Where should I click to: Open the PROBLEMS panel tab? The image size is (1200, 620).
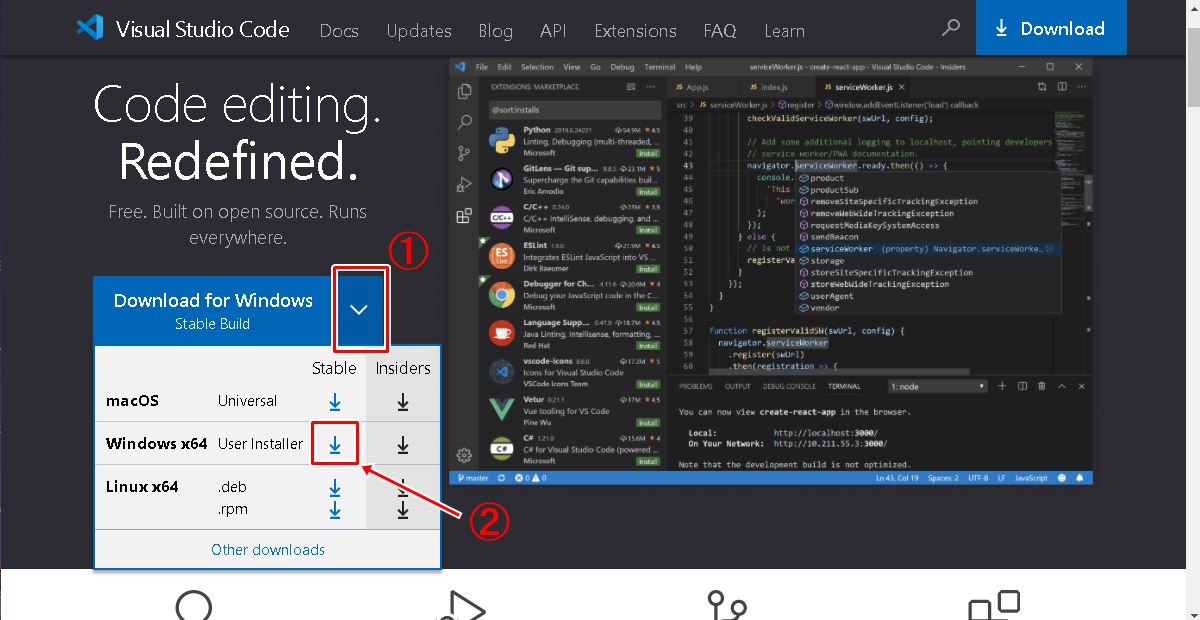695,386
